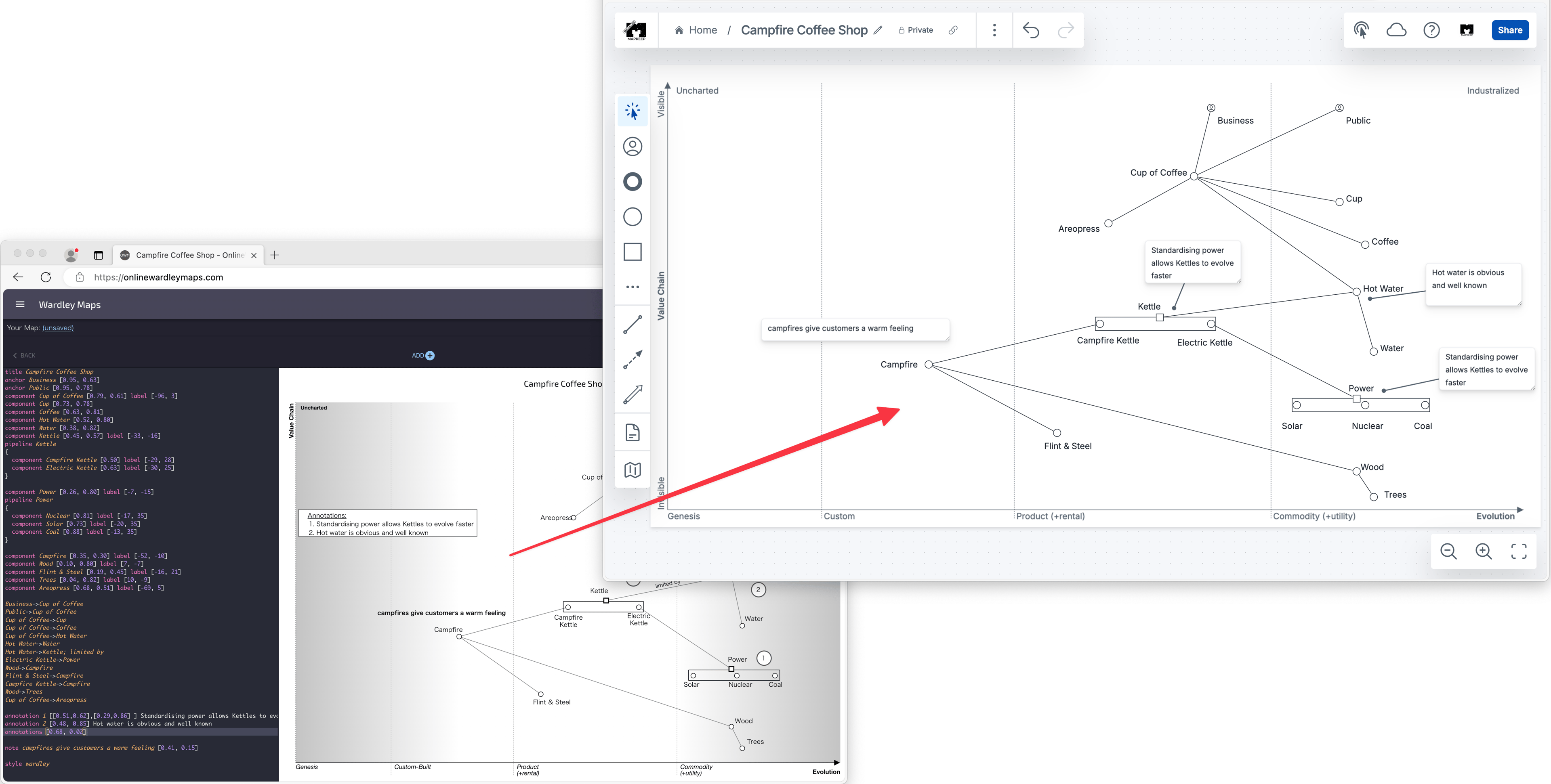This screenshot has width=1551, height=784.
Task: Select the double-line arrow tool
Action: tap(632, 395)
